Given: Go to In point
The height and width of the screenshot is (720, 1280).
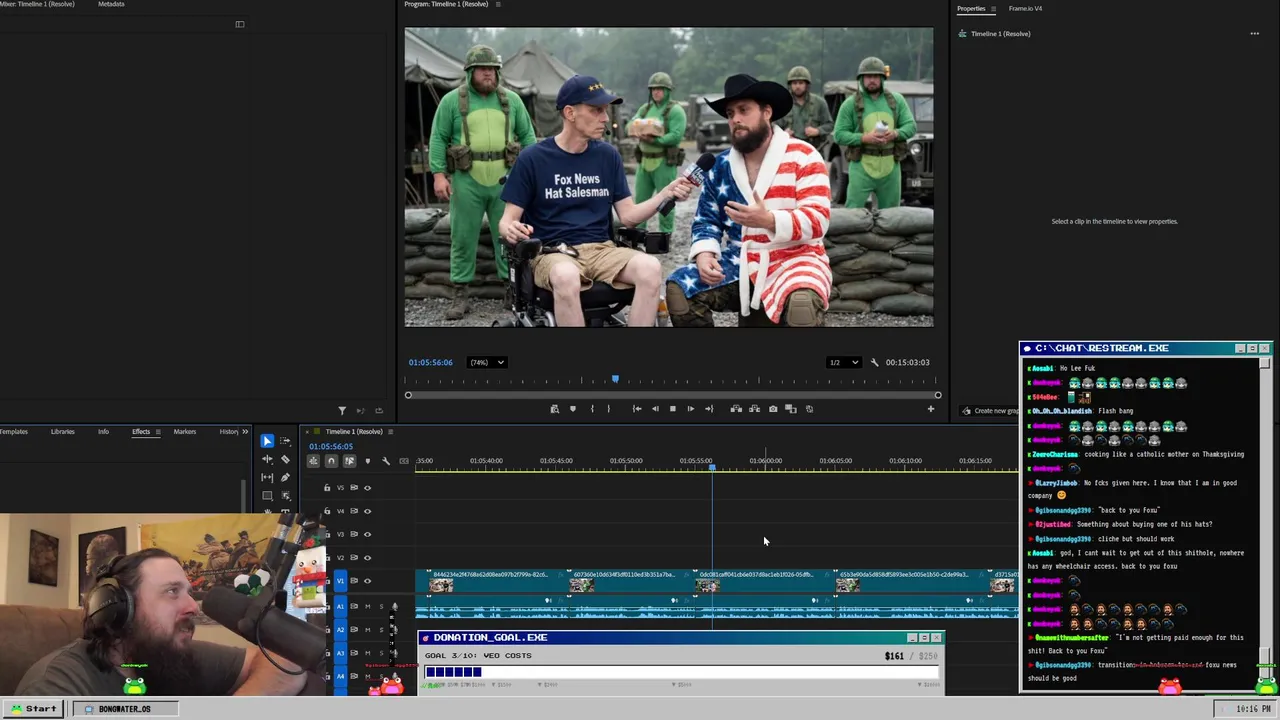Looking at the screenshot, I should coord(637,409).
